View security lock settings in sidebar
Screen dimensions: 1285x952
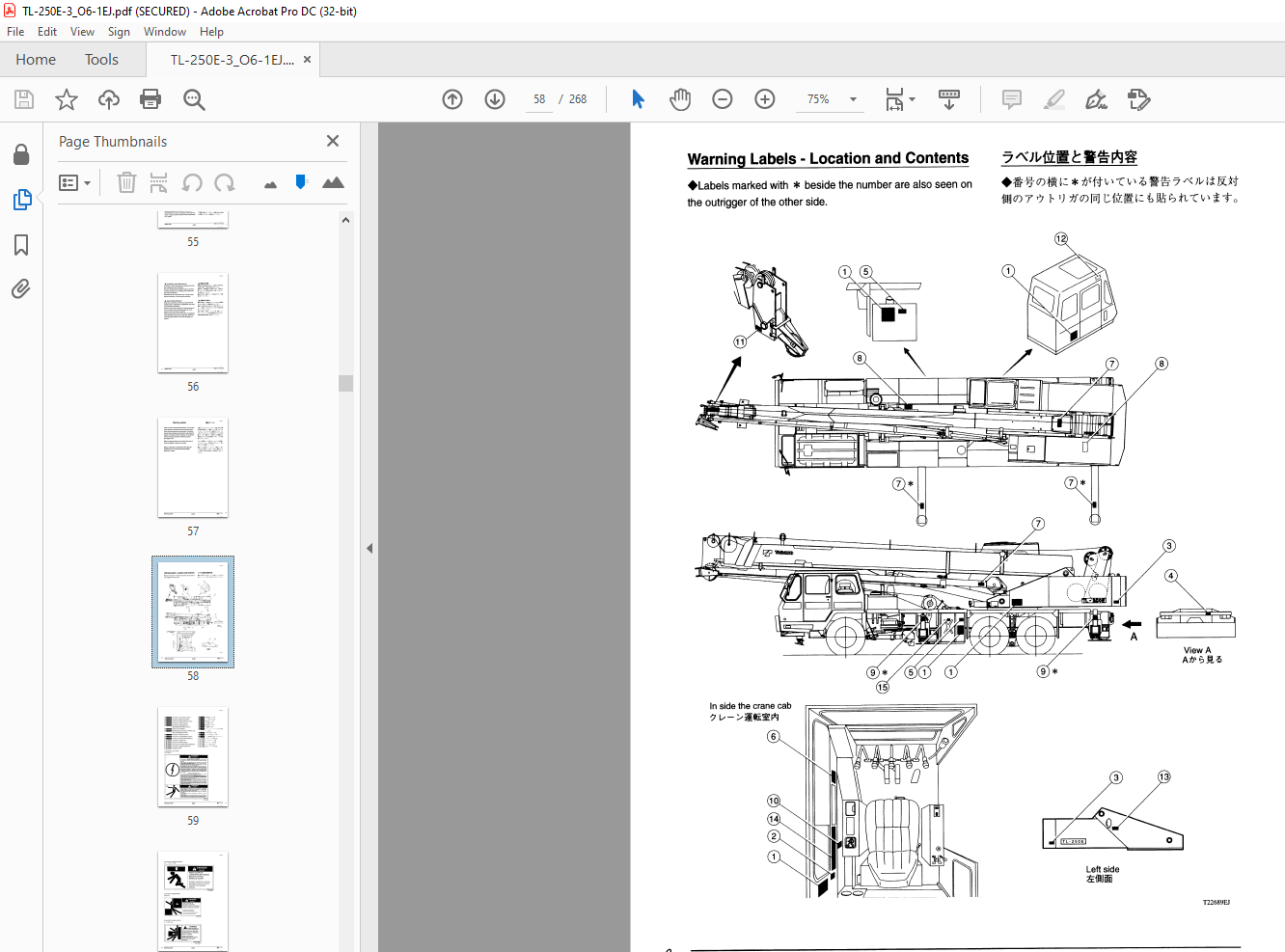point(21,154)
